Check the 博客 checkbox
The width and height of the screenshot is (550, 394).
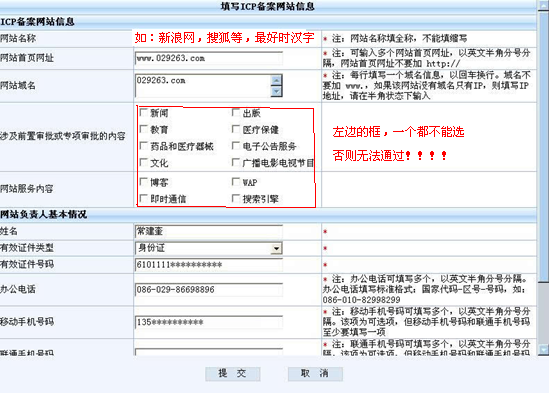tap(143, 182)
